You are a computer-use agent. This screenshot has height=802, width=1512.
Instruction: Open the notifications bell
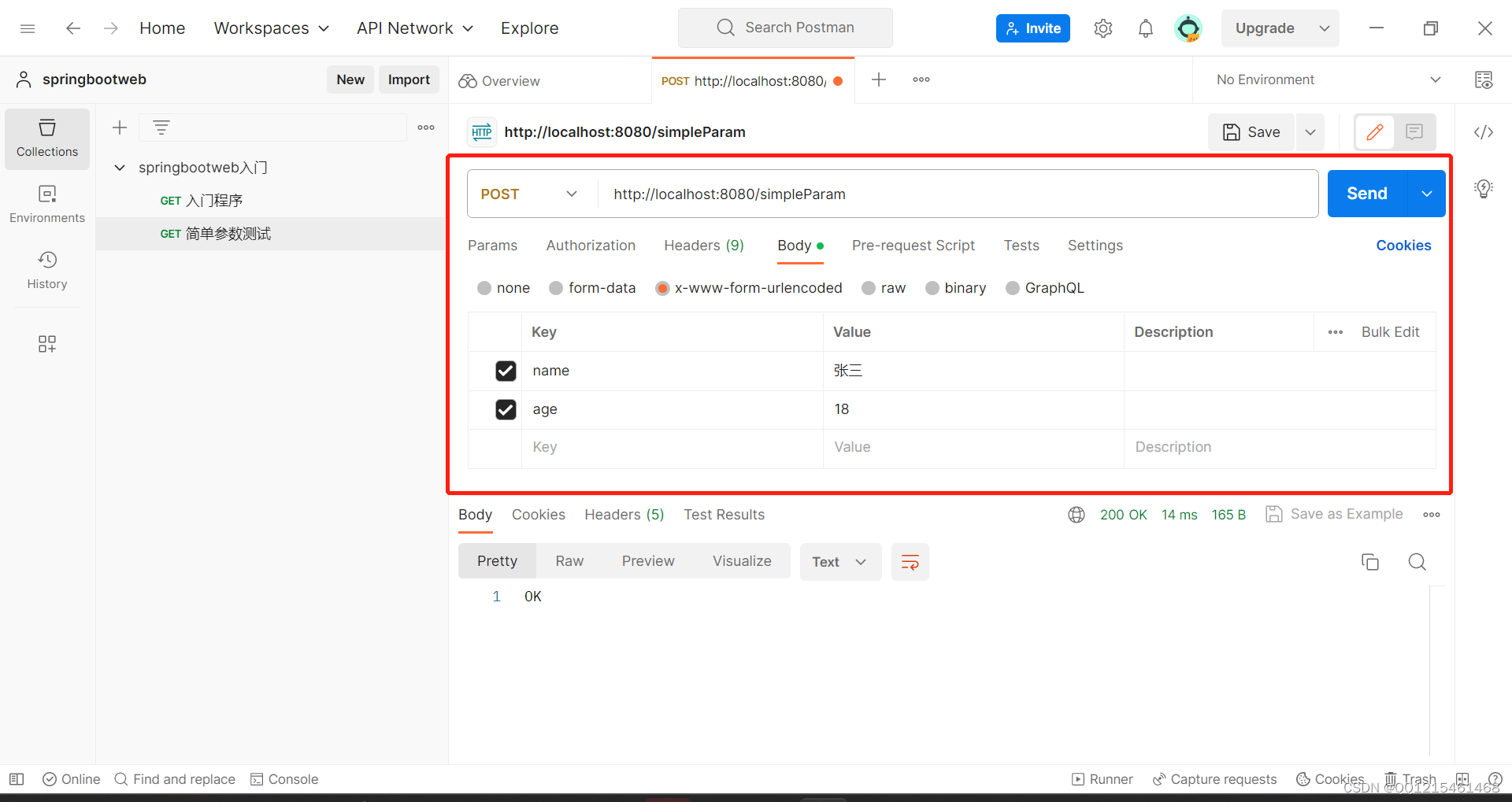click(1146, 28)
